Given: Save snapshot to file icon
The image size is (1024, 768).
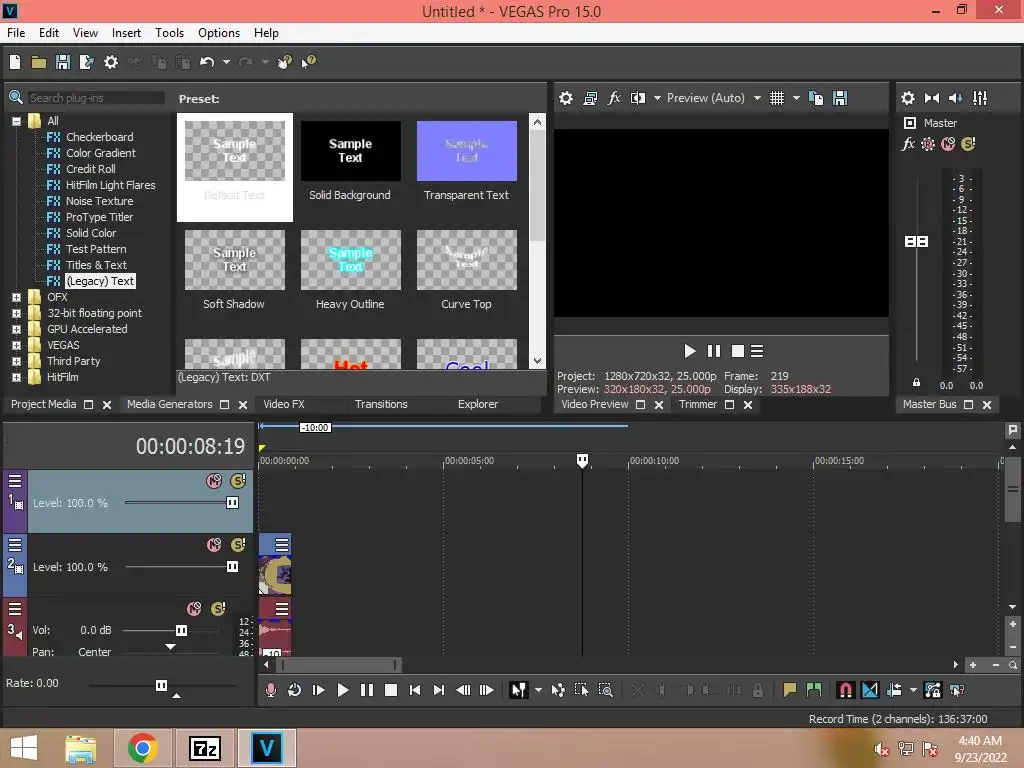Looking at the screenshot, I should coord(840,98).
